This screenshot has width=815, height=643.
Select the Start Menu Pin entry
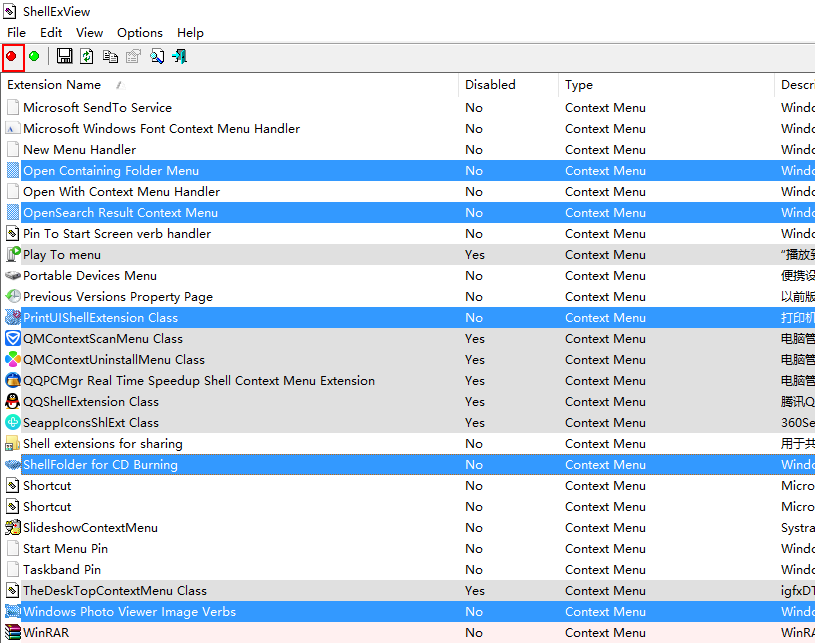click(x=408, y=549)
